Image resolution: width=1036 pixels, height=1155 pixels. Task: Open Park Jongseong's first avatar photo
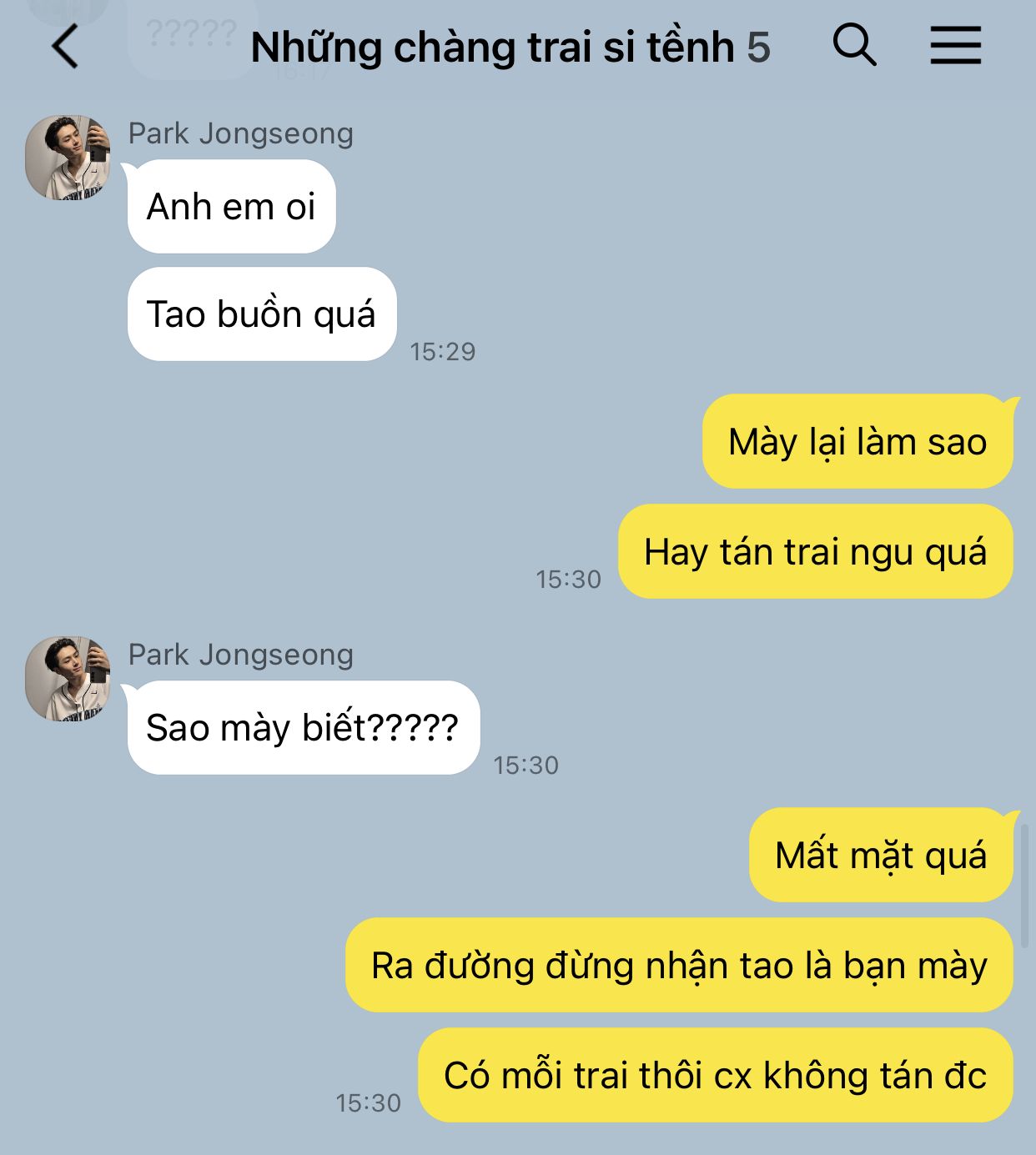[68, 158]
